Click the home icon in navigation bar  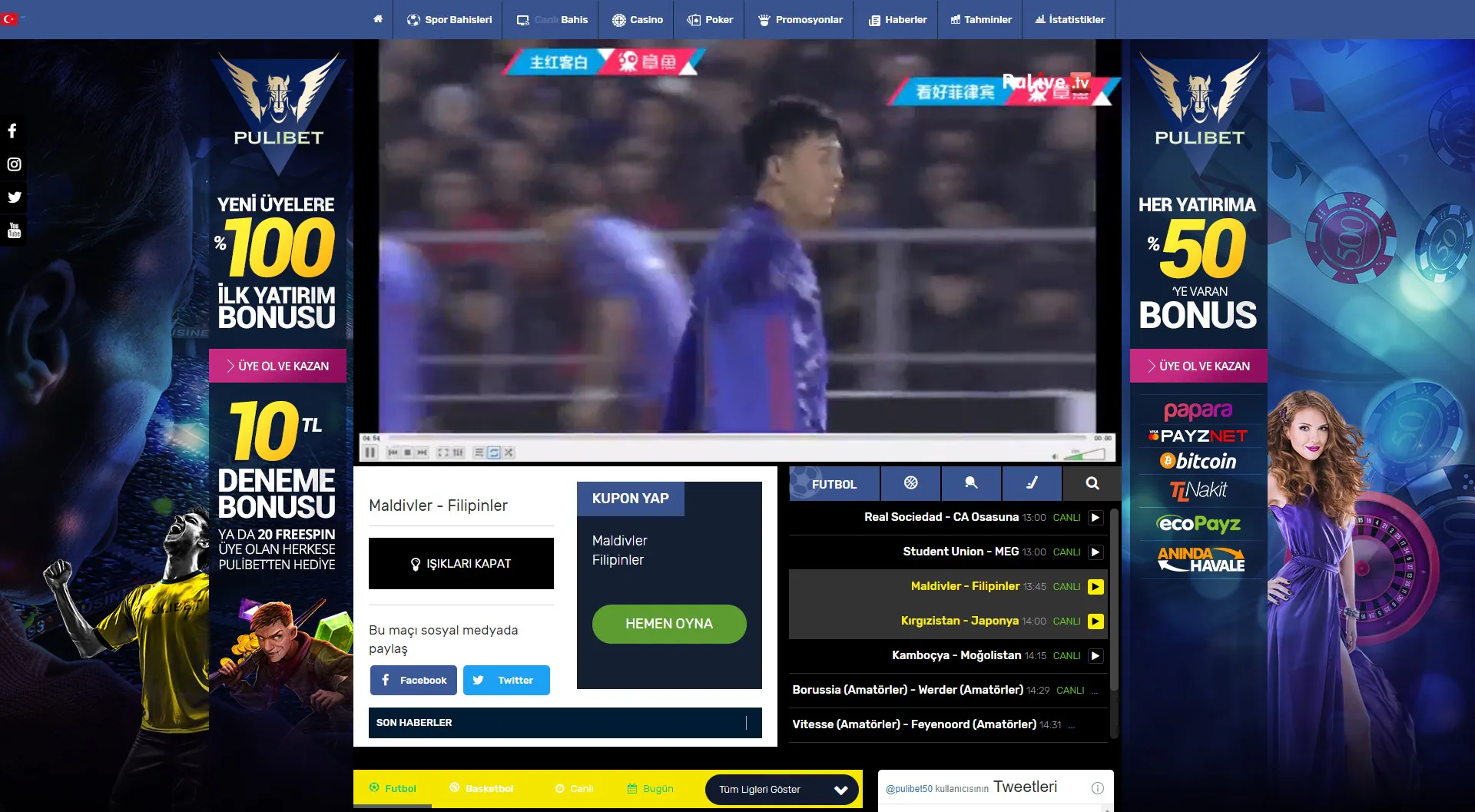pos(378,19)
